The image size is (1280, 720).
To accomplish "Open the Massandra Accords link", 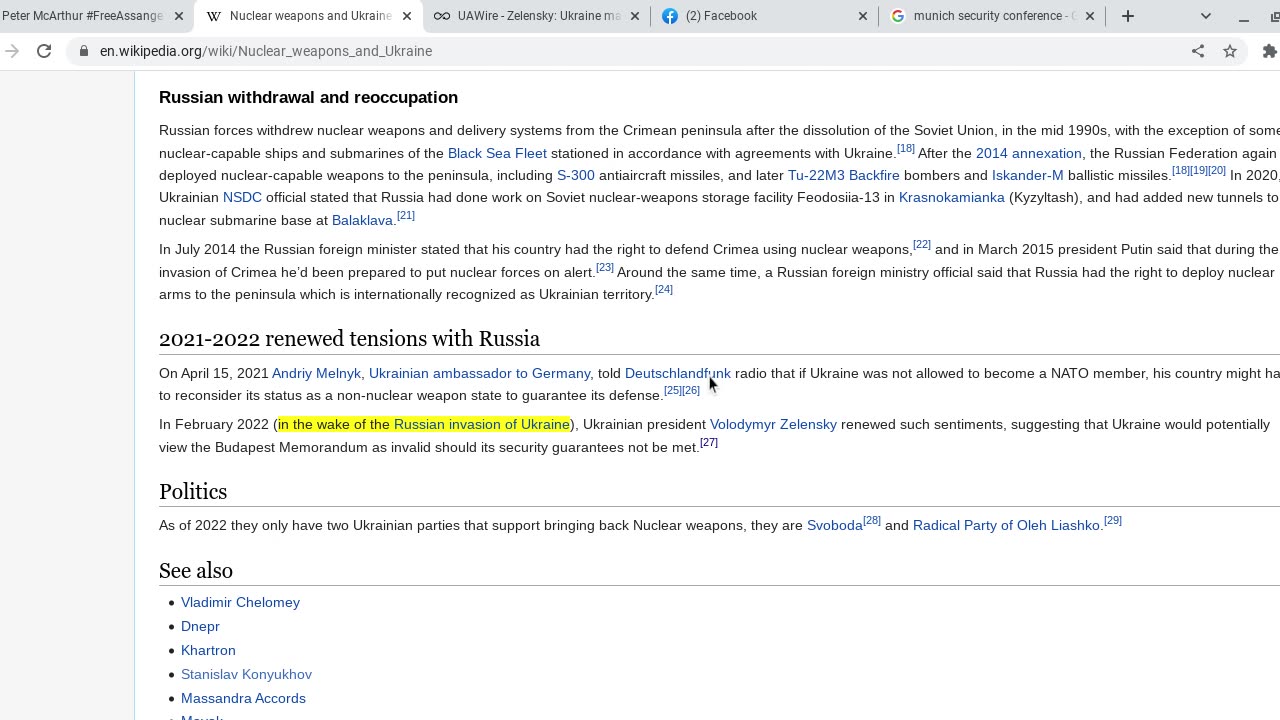I will point(243,698).
